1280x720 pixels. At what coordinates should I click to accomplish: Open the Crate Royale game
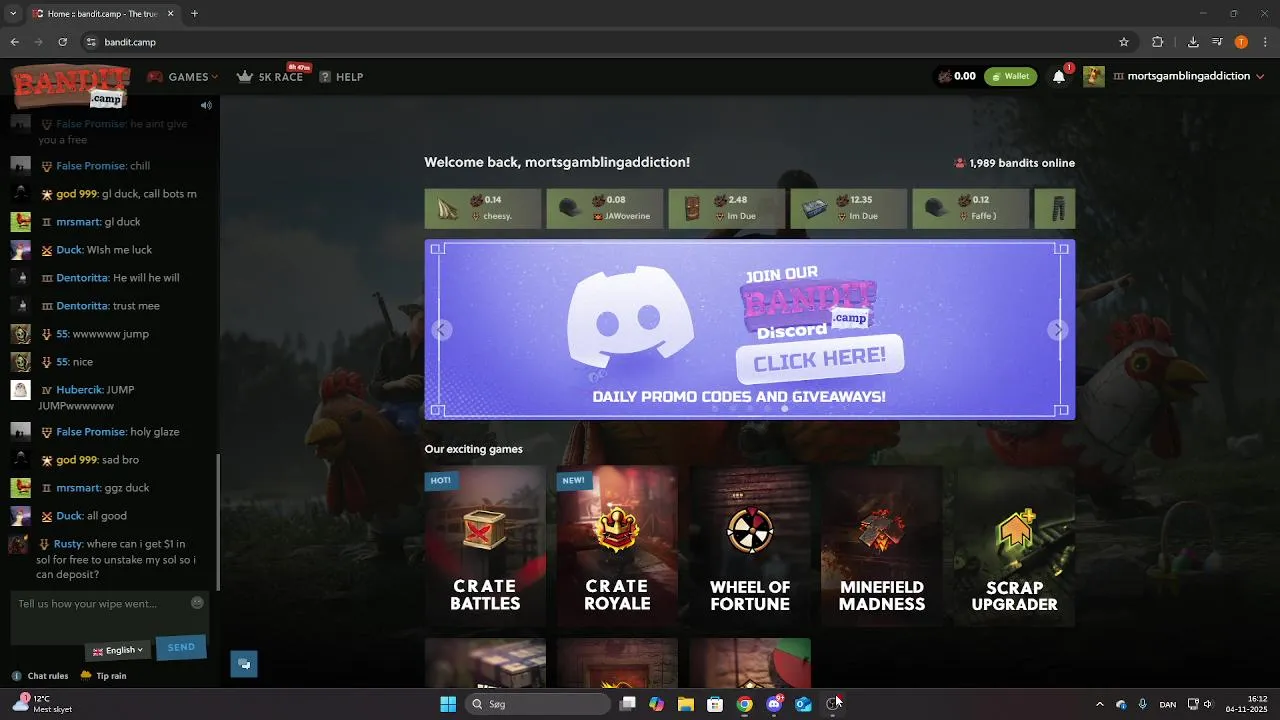tap(617, 545)
